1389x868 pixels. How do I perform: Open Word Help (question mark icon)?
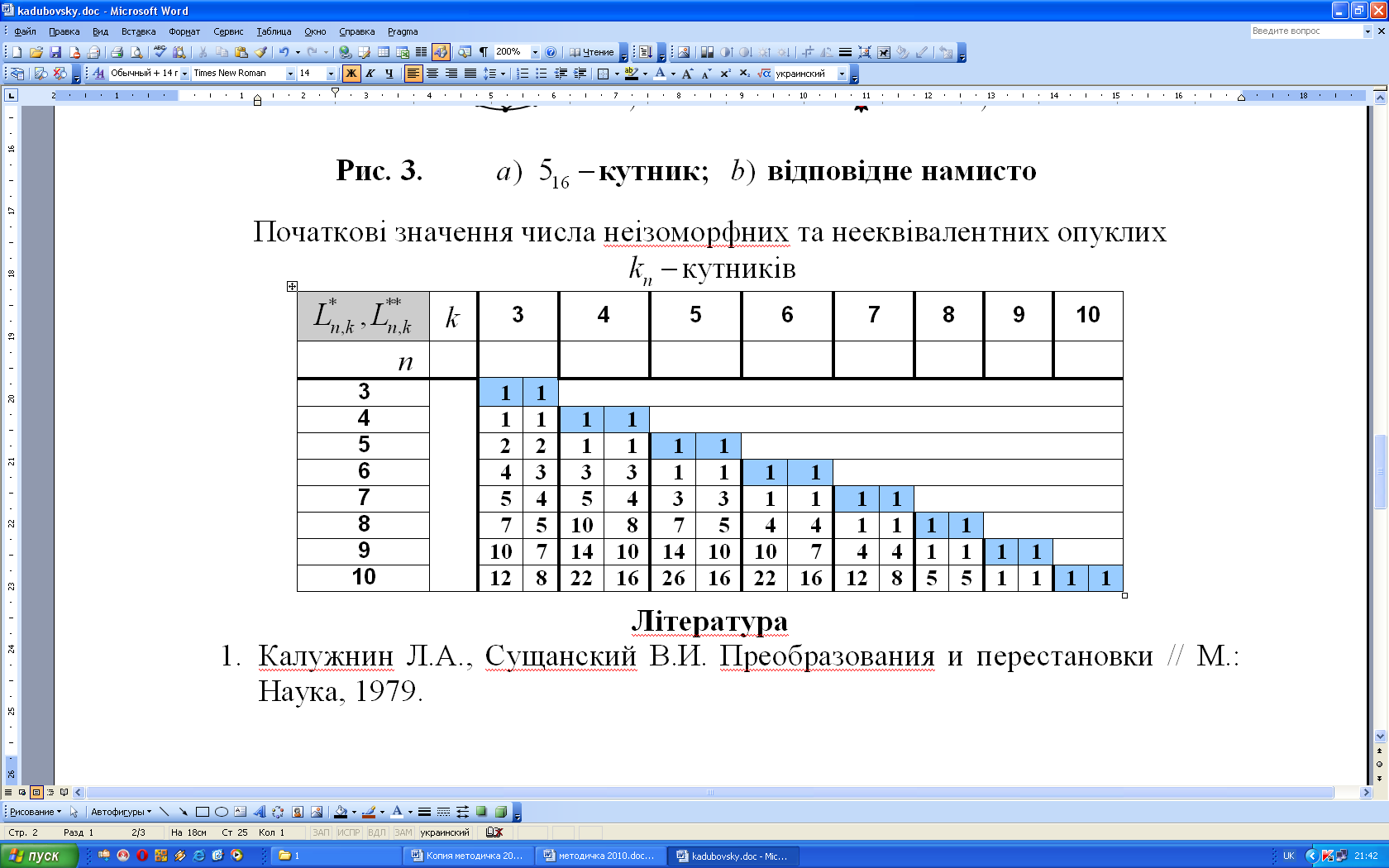[551, 52]
